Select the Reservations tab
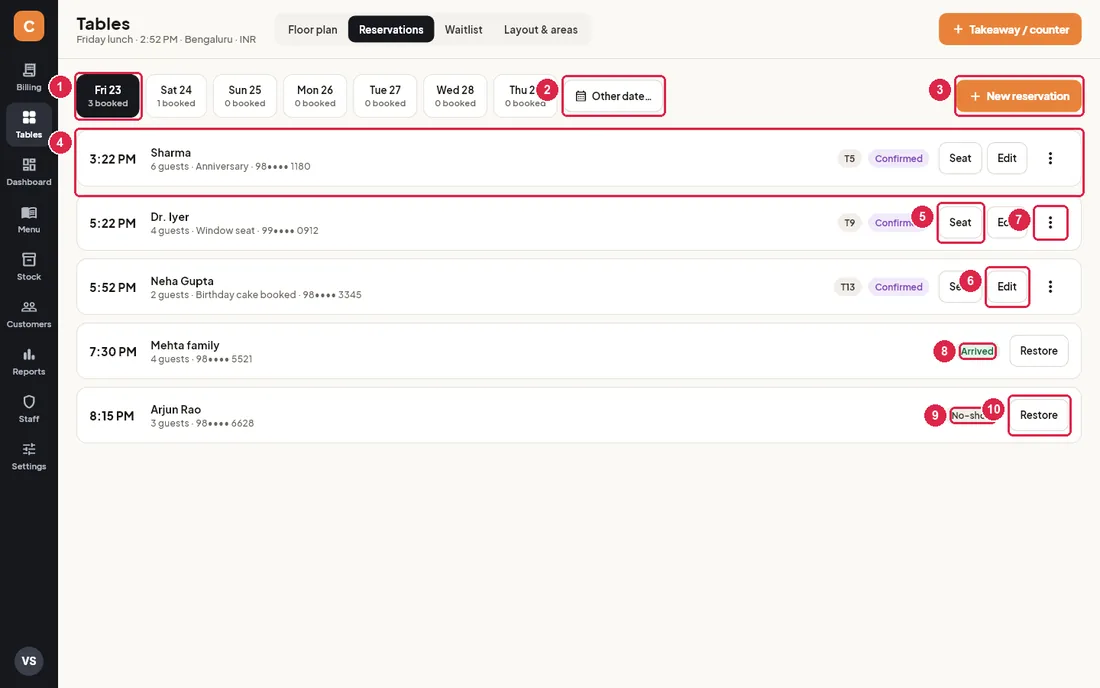 [x=391, y=29]
